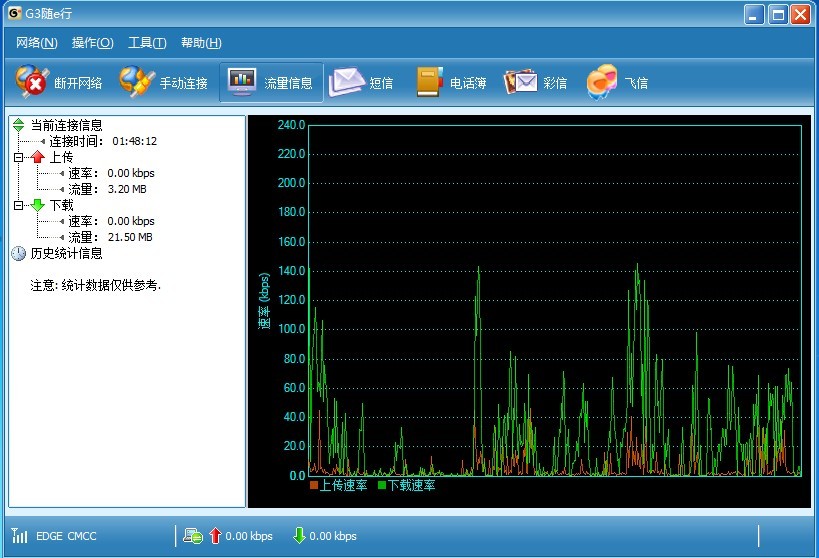Viewport: 819px width, 558px height.
Task: Click the 流量信息 toolbar label
Action: coord(288,83)
